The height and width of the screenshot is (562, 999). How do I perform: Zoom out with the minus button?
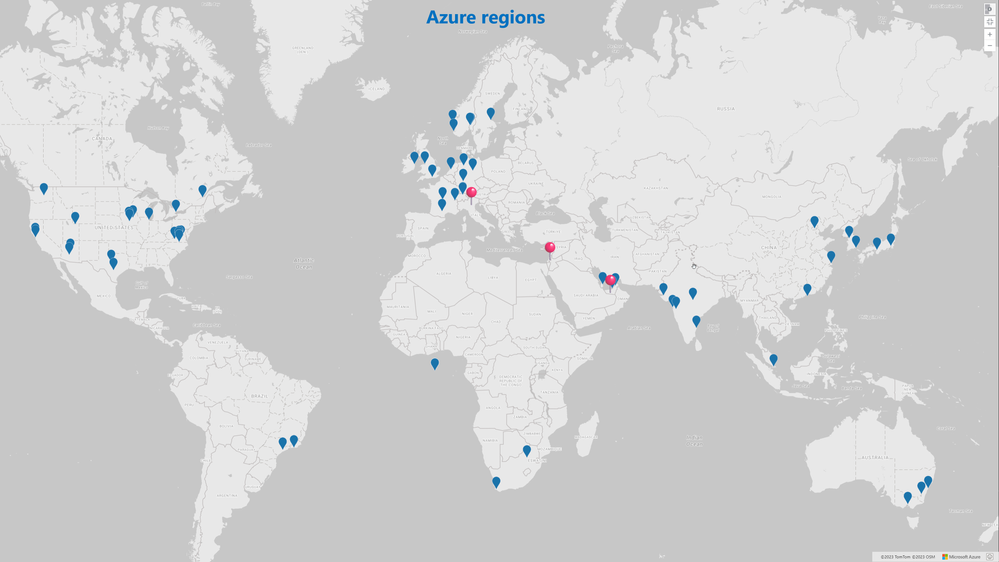coord(989,46)
